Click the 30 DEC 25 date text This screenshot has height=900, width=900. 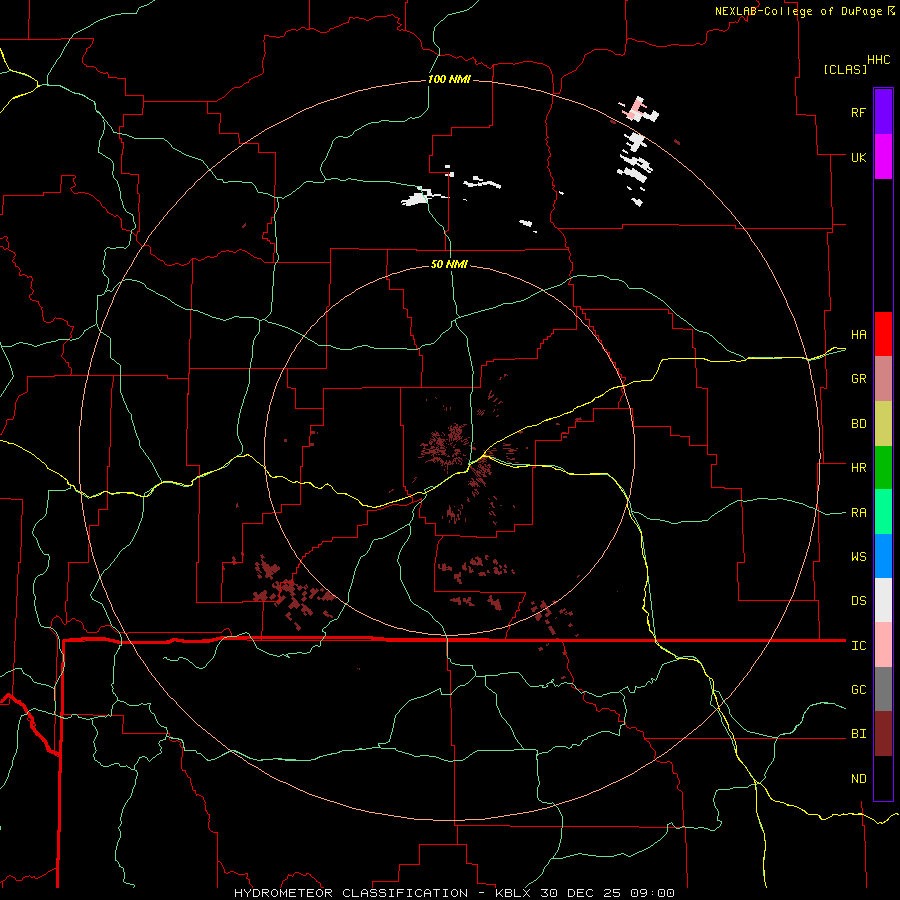[581, 893]
